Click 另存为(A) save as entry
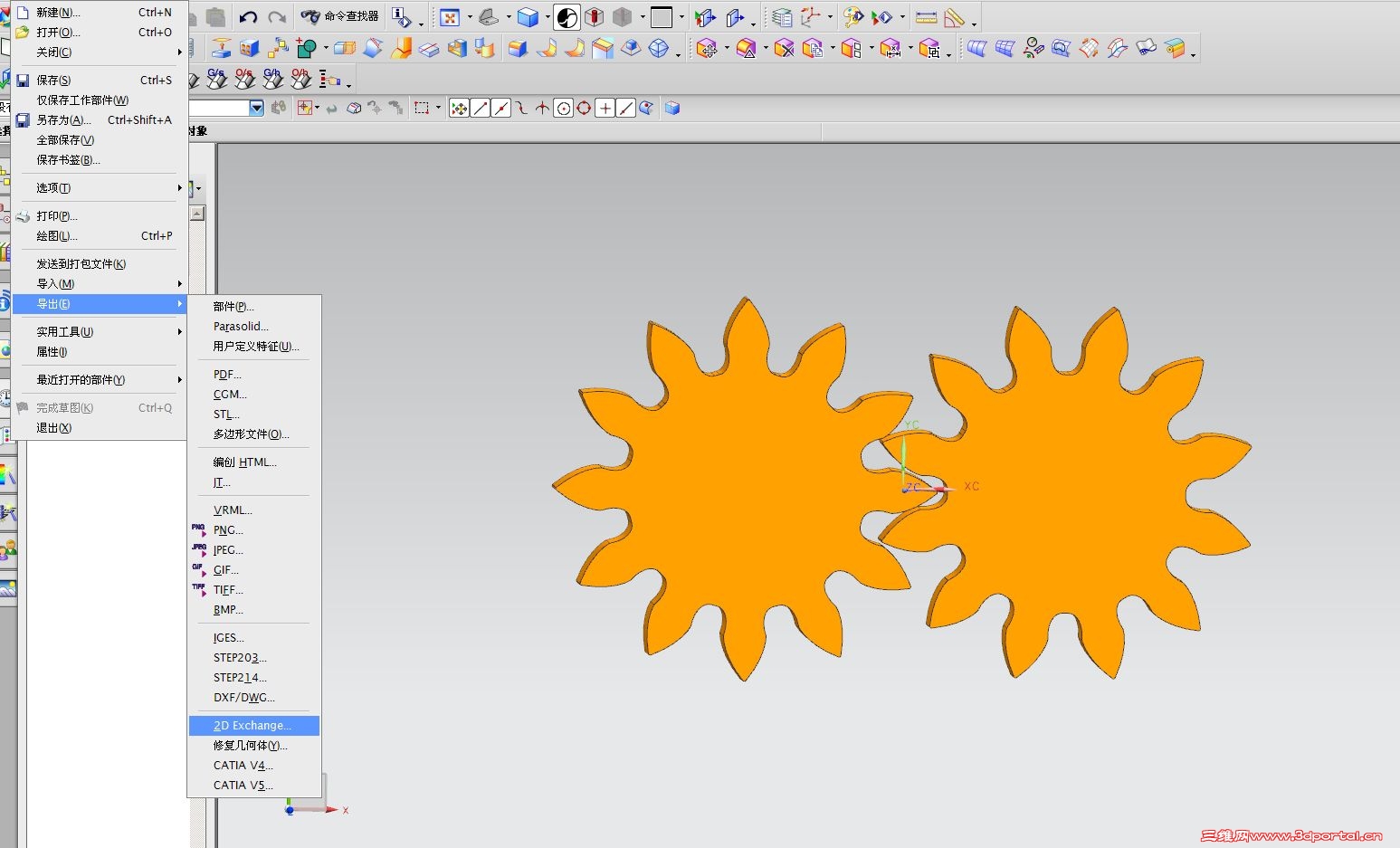The image size is (1400, 848). pyautogui.click(x=63, y=119)
